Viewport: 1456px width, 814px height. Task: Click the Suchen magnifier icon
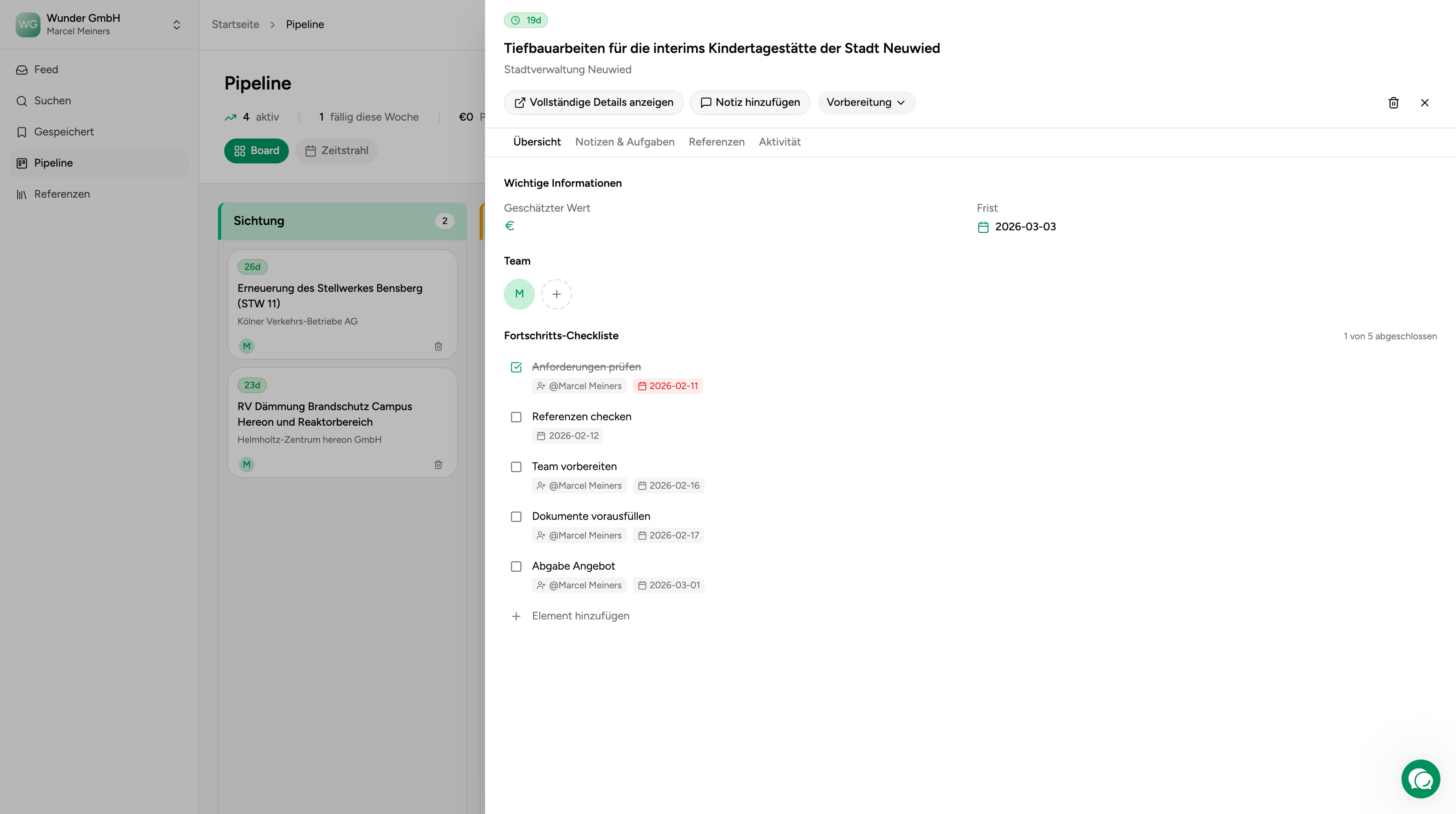point(21,101)
